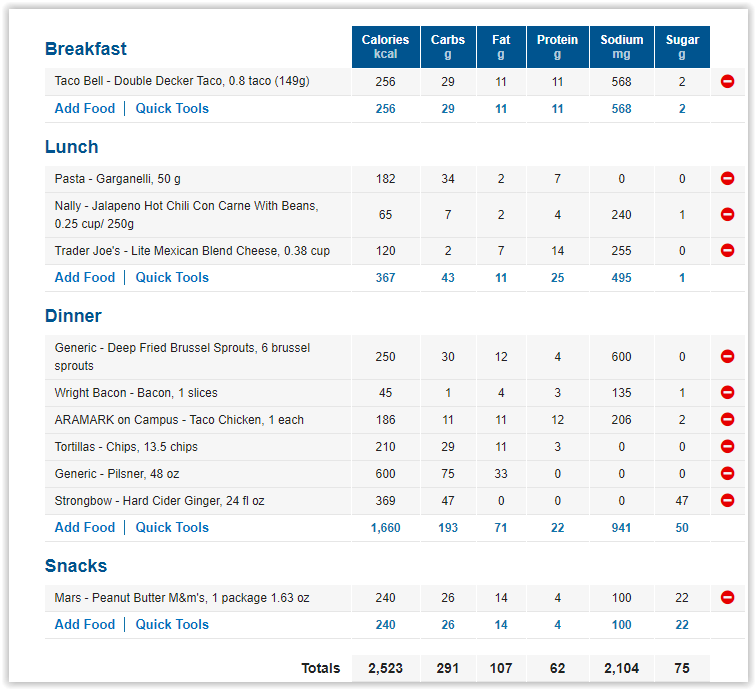The width and height of the screenshot is (756, 690).
Task: Delete Strongbow Hard Cider Ginger entry
Action: point(727,501)
